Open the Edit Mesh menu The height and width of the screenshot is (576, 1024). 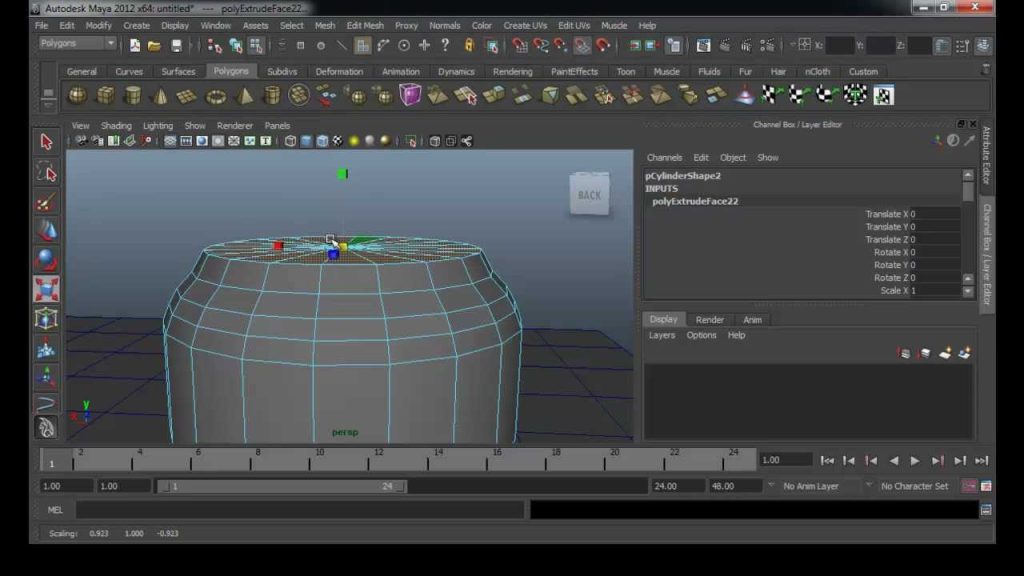coord(365,25)
